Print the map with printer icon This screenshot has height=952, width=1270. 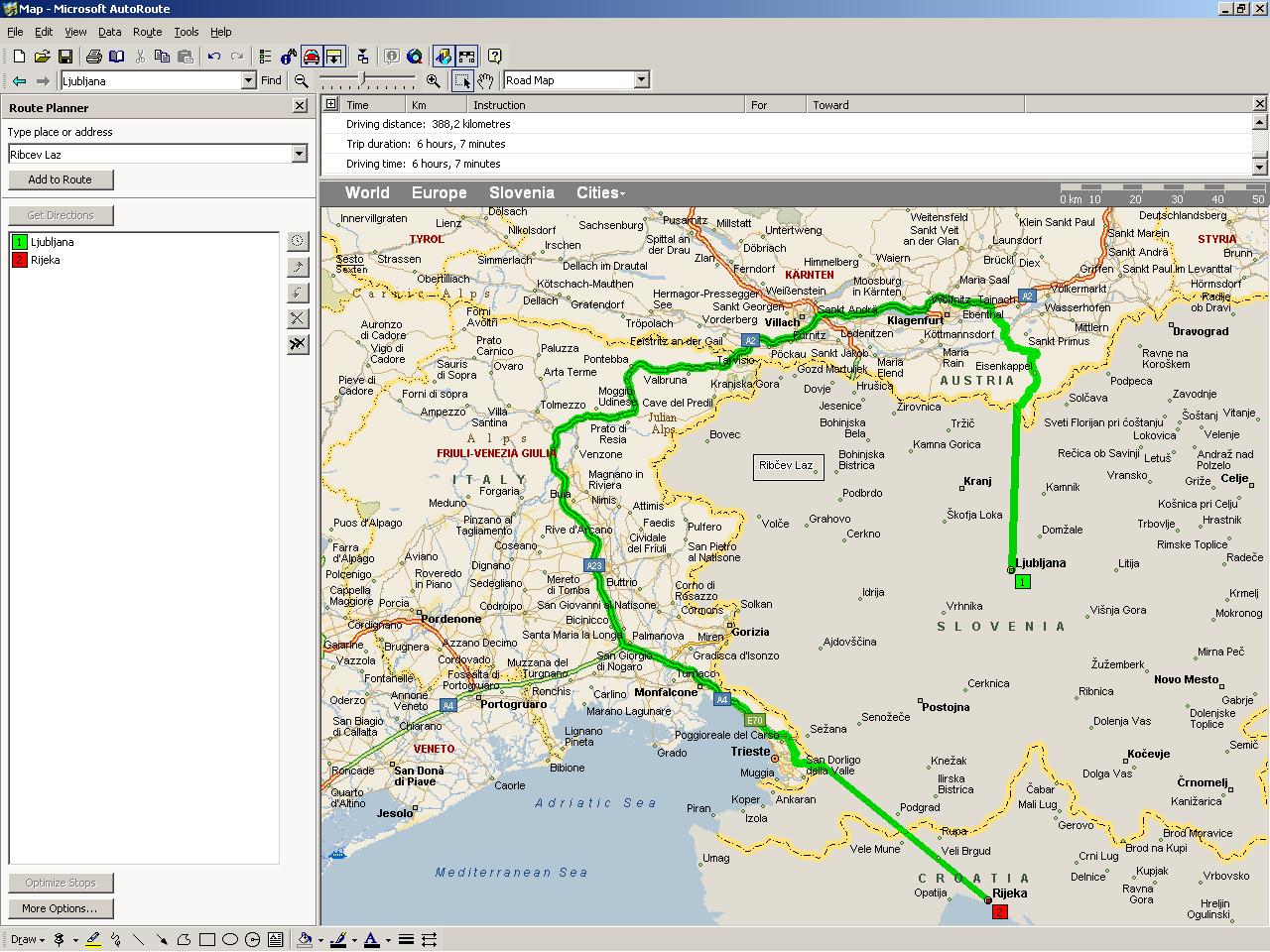click(93, 57)
